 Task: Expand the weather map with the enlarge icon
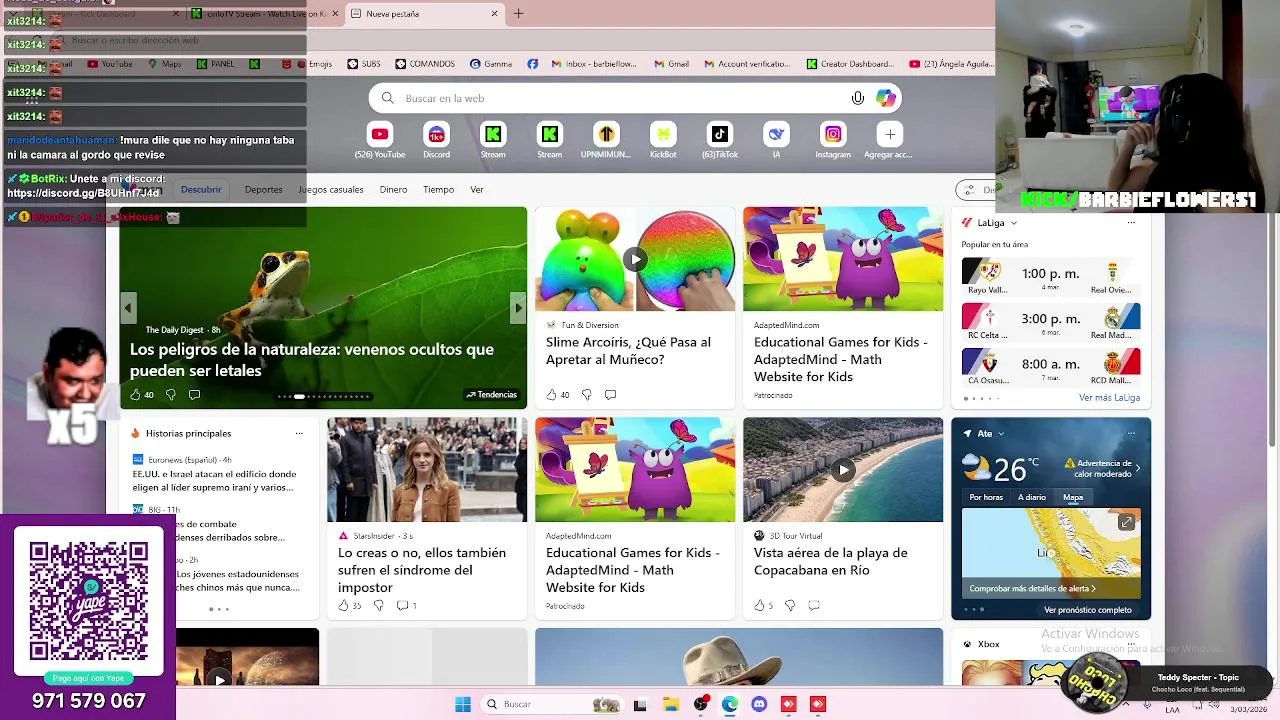(x=1126, y=523)
